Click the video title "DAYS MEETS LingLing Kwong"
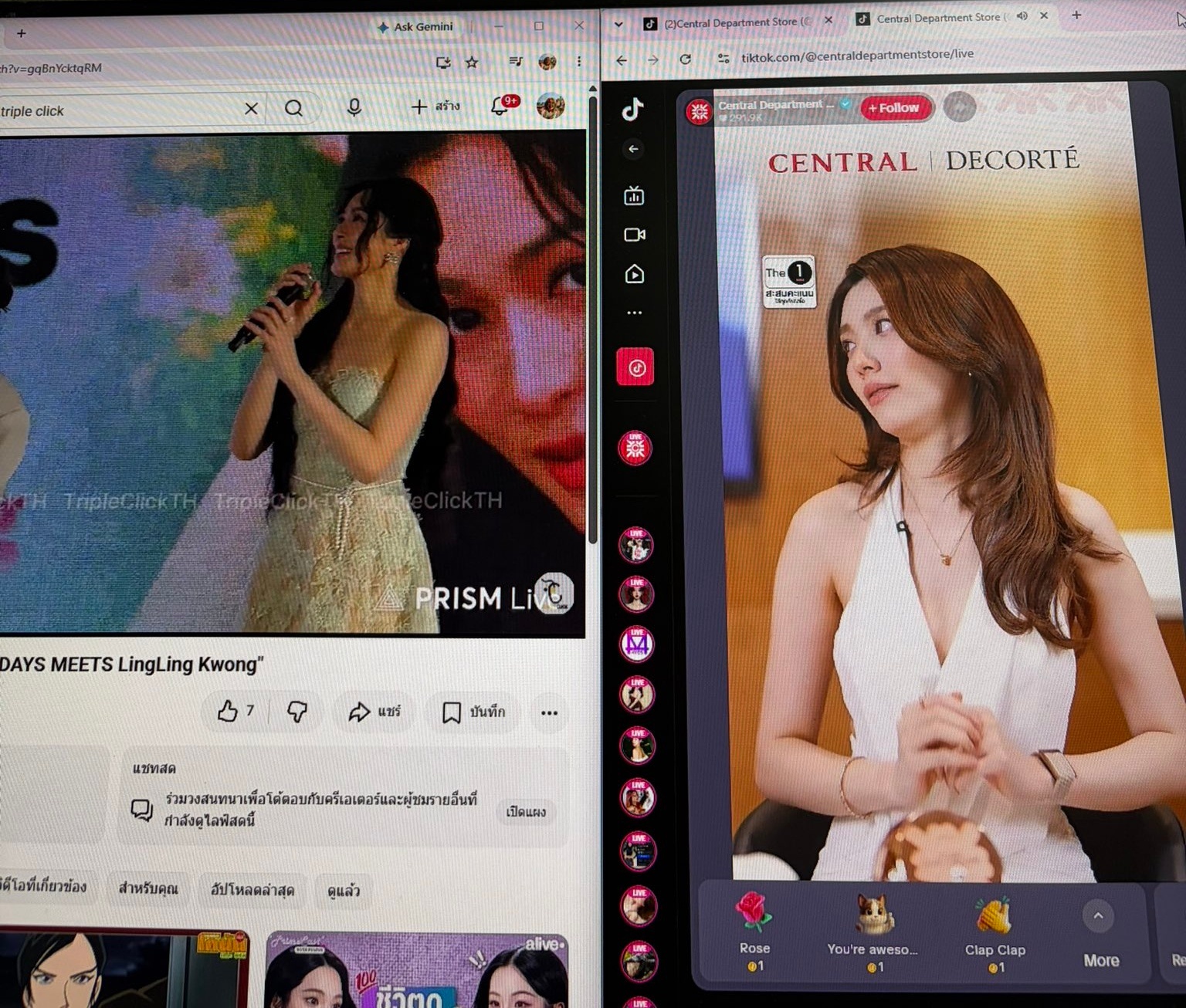This screenshot has height=1008, width=1186. point(131,665)
